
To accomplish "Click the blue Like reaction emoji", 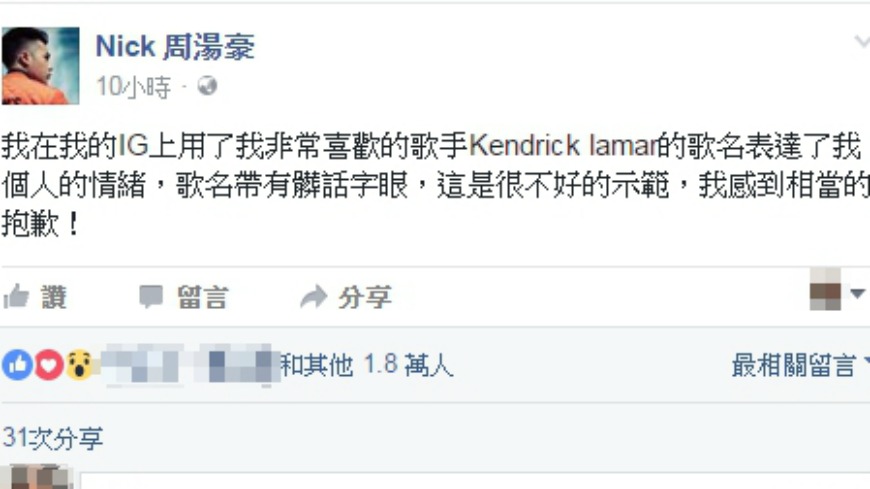I will (x=17, y=365).
